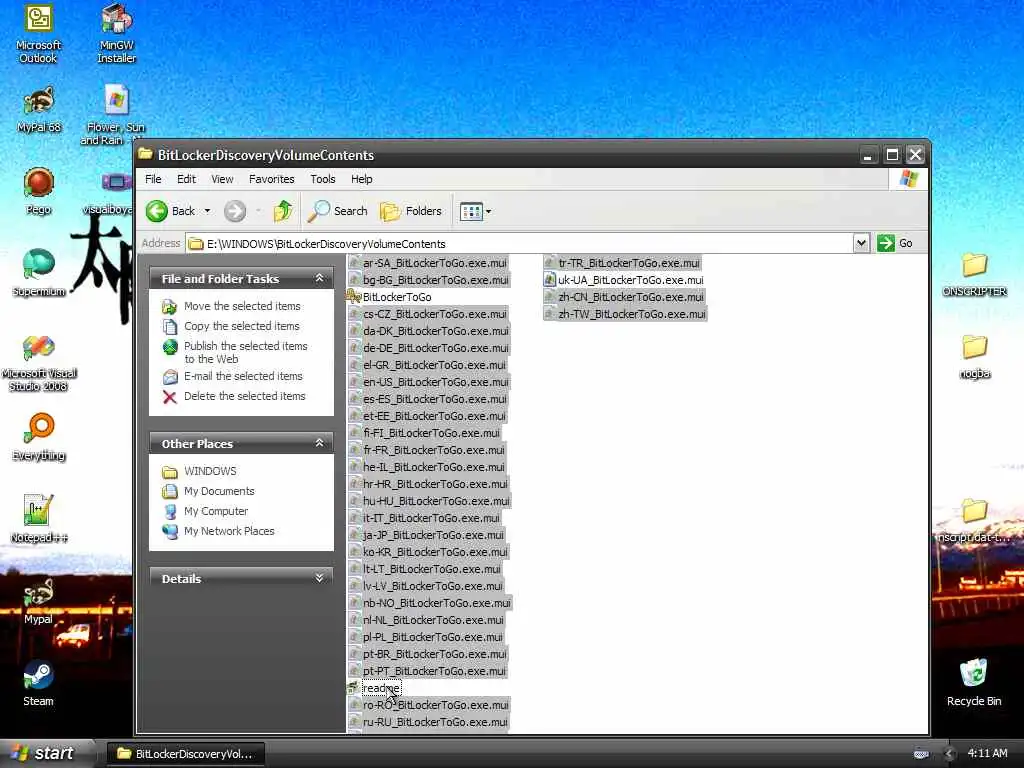Image resolution: width=1024 pixels, height=768 pixels.
Task: Open the Views dropdown arrow
Action: [488, 211]
